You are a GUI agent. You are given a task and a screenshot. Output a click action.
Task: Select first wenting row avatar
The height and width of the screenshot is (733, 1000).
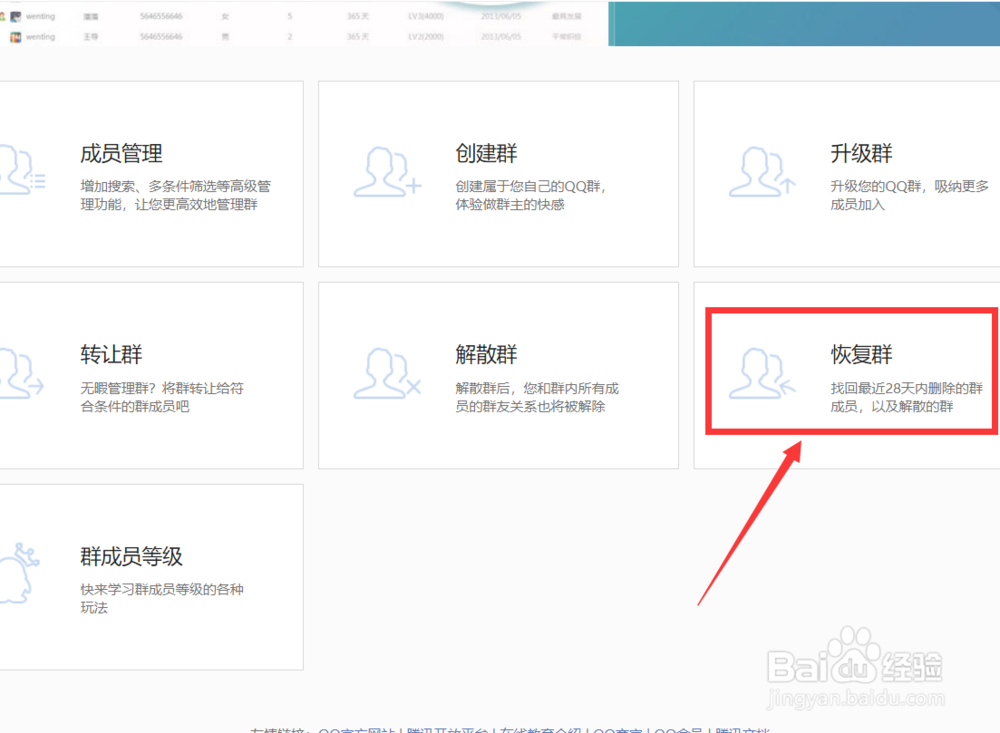pos(15,17)
